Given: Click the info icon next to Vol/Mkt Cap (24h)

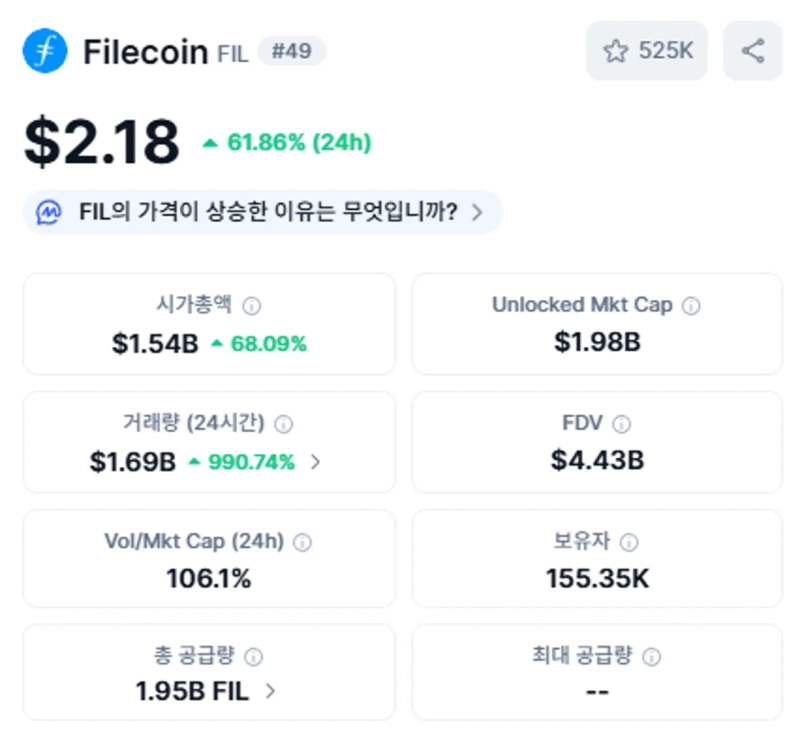Looking at the screenshot, I should click(302, 542).
